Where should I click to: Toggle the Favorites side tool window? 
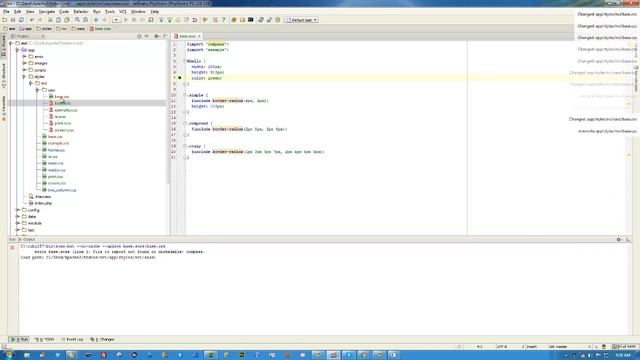(x=4, y=108)
